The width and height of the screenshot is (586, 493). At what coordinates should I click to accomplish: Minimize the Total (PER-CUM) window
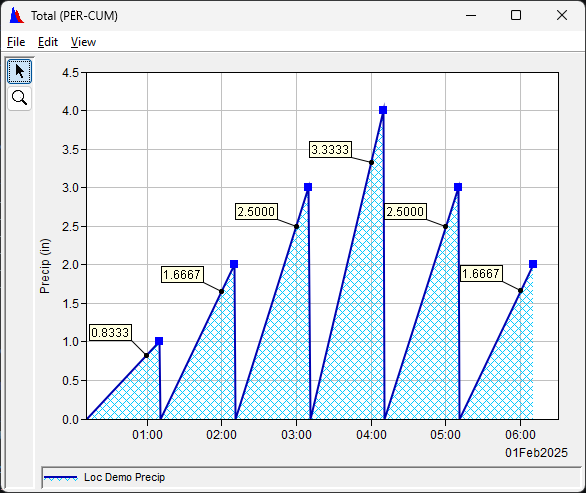tap(471, 15)
